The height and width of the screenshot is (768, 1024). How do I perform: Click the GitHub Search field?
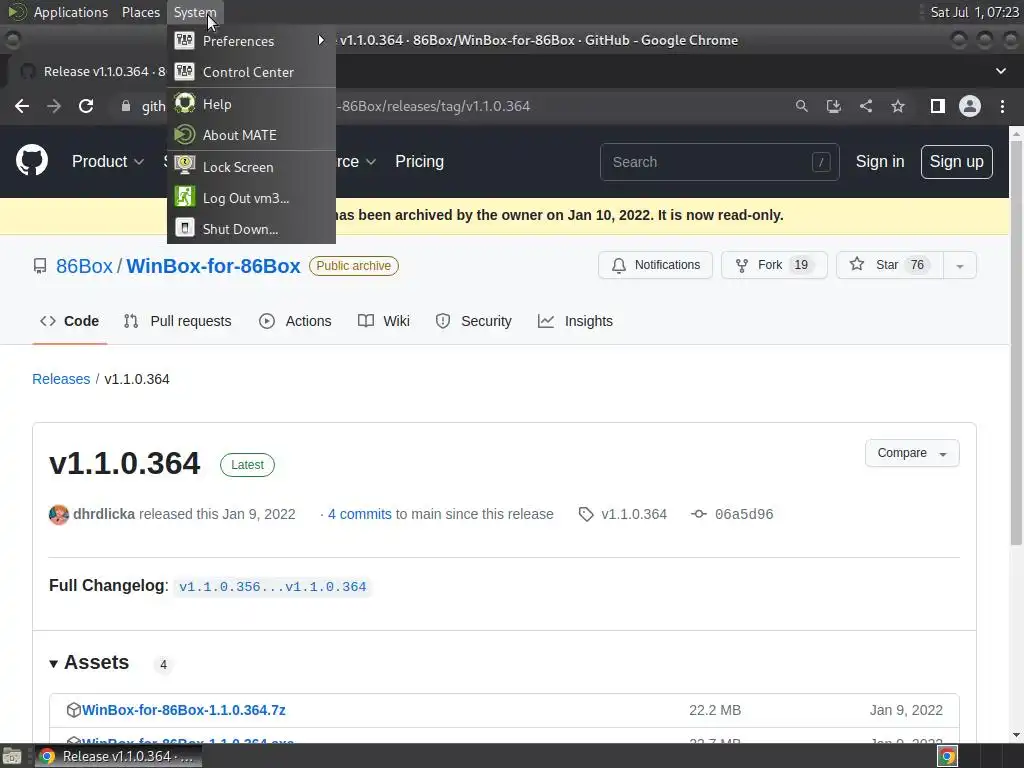click(x=719, y=162)
